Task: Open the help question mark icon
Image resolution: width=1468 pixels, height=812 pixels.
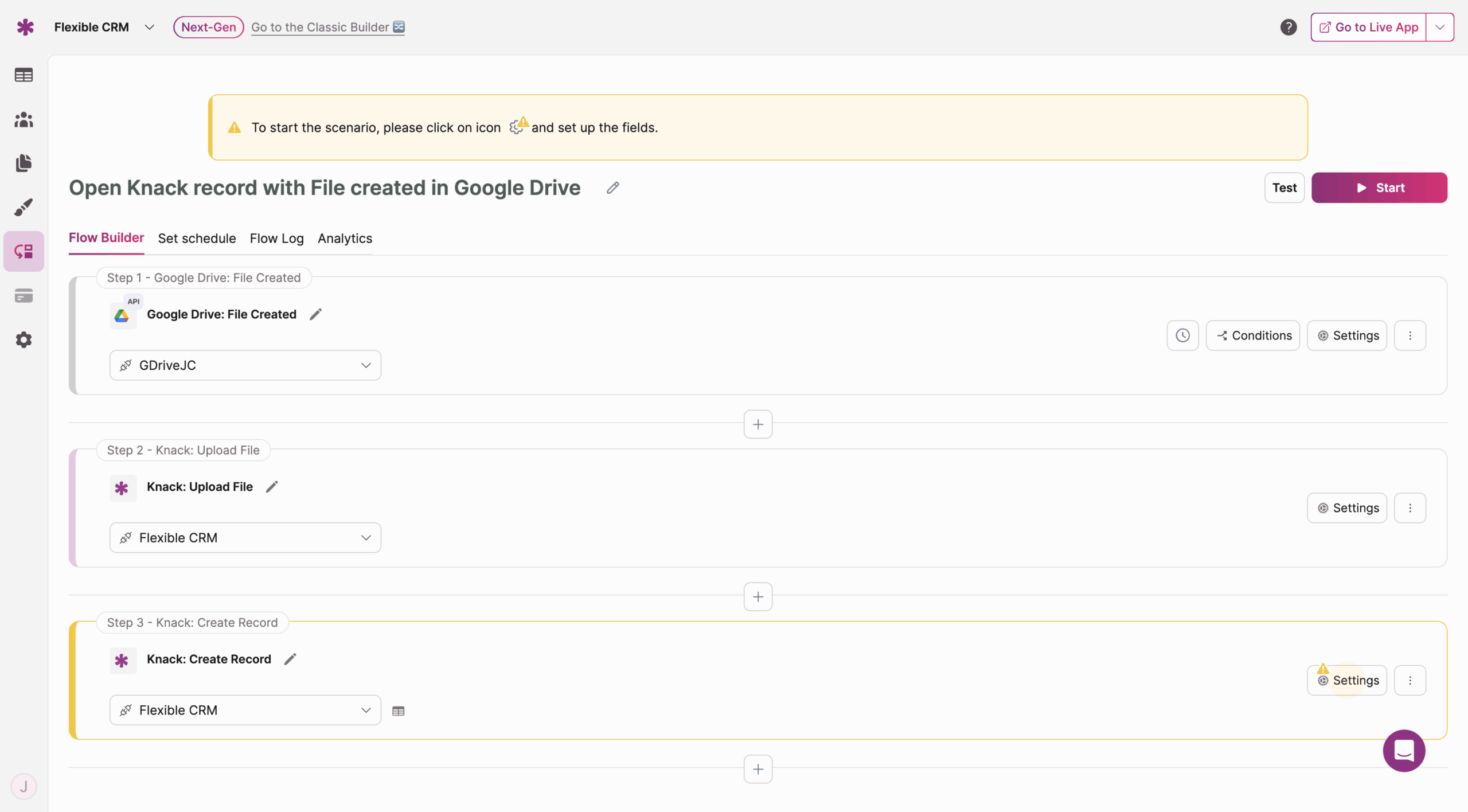Action: coord(1288,27)
